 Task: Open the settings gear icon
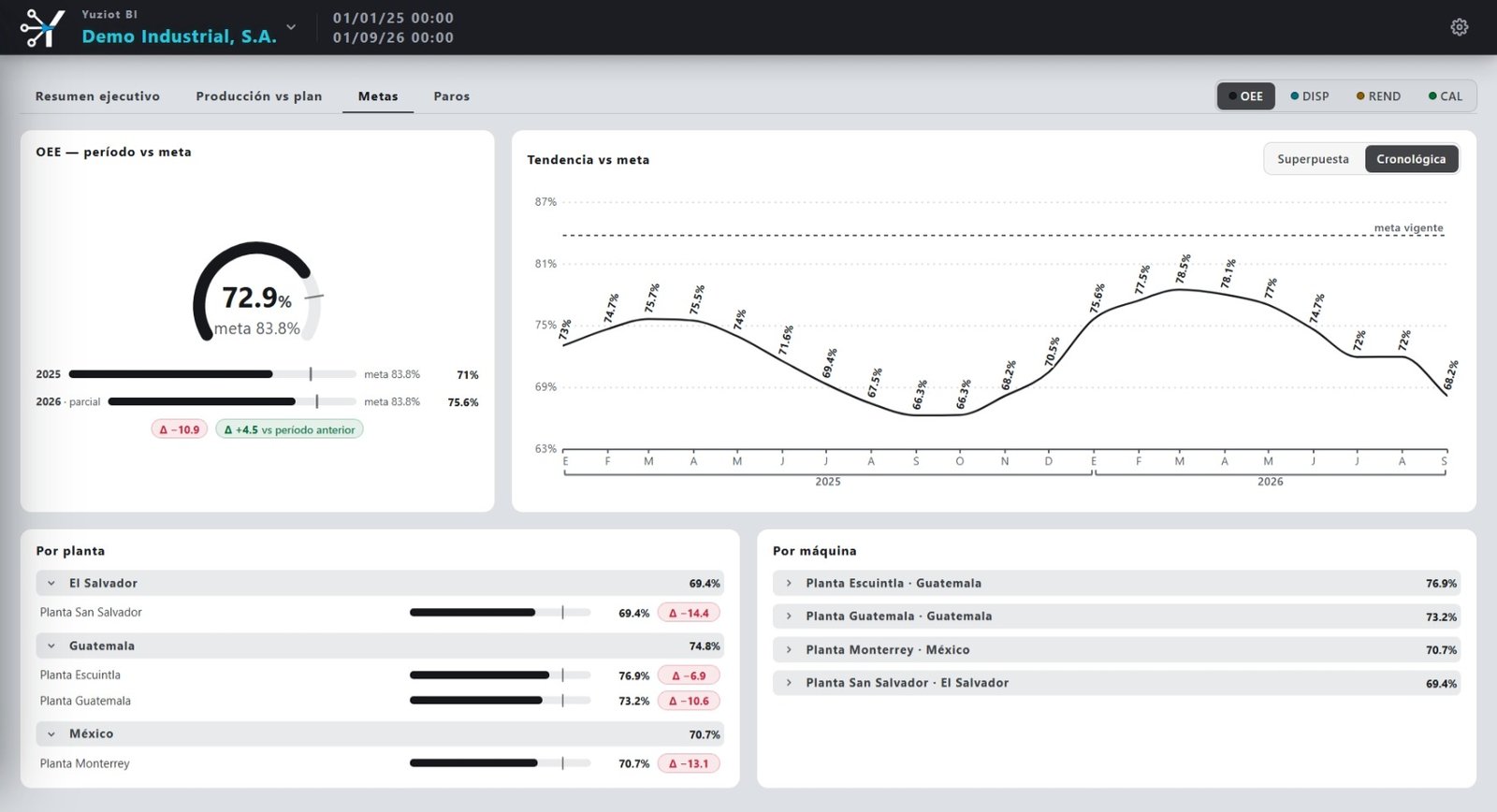point(1459,27)
